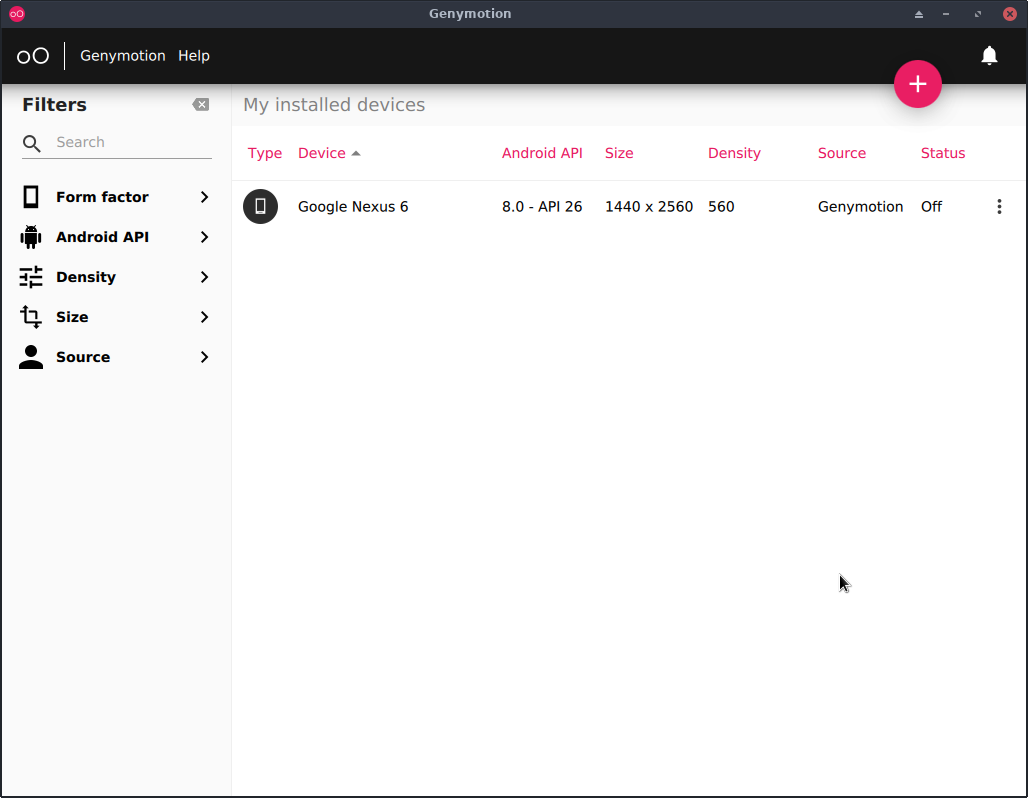This screenshot has height=798, width=1028.
Task: Click the Genymotion source cell
Action: (x=860, y=207)
